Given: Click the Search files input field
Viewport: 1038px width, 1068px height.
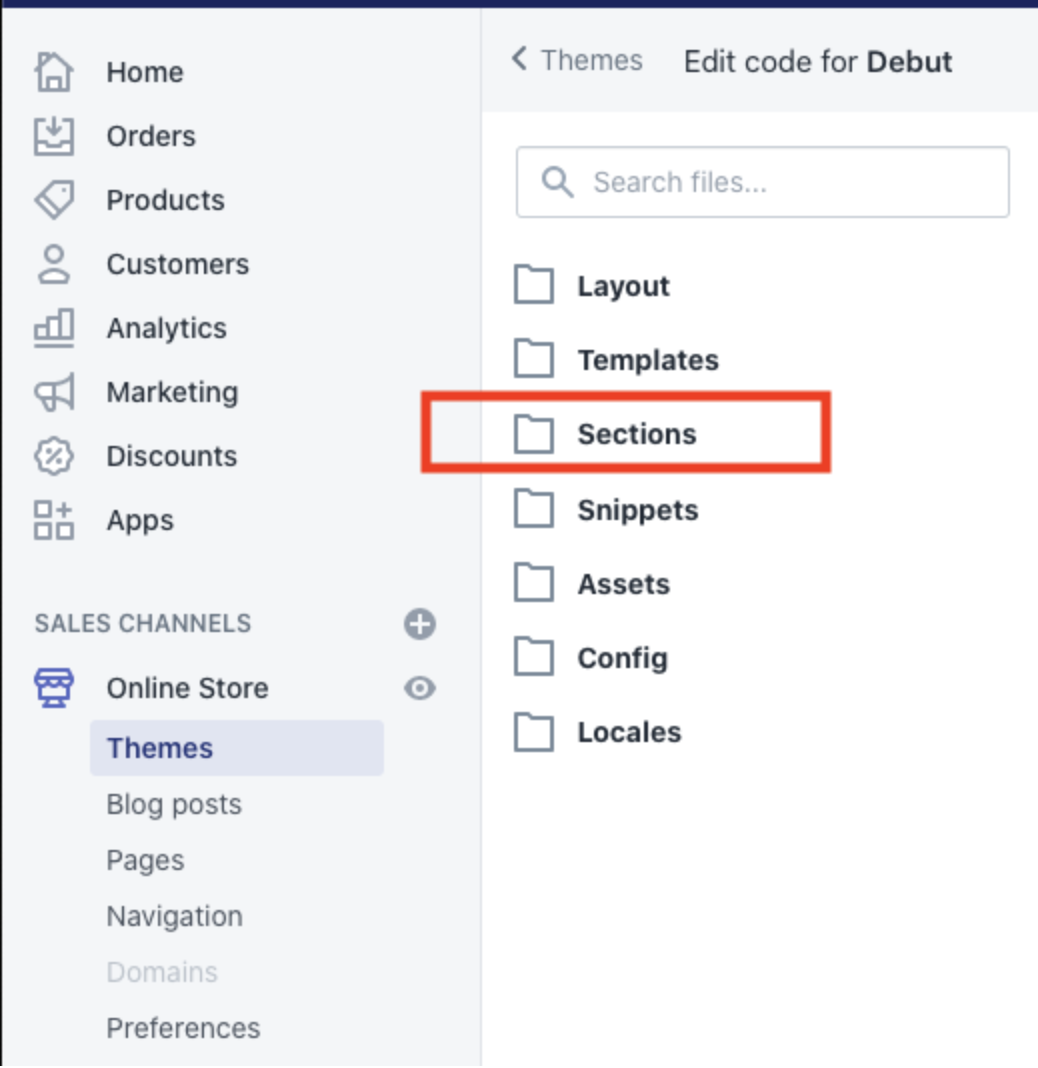Looking at the screenshot, I should point(762,182).
